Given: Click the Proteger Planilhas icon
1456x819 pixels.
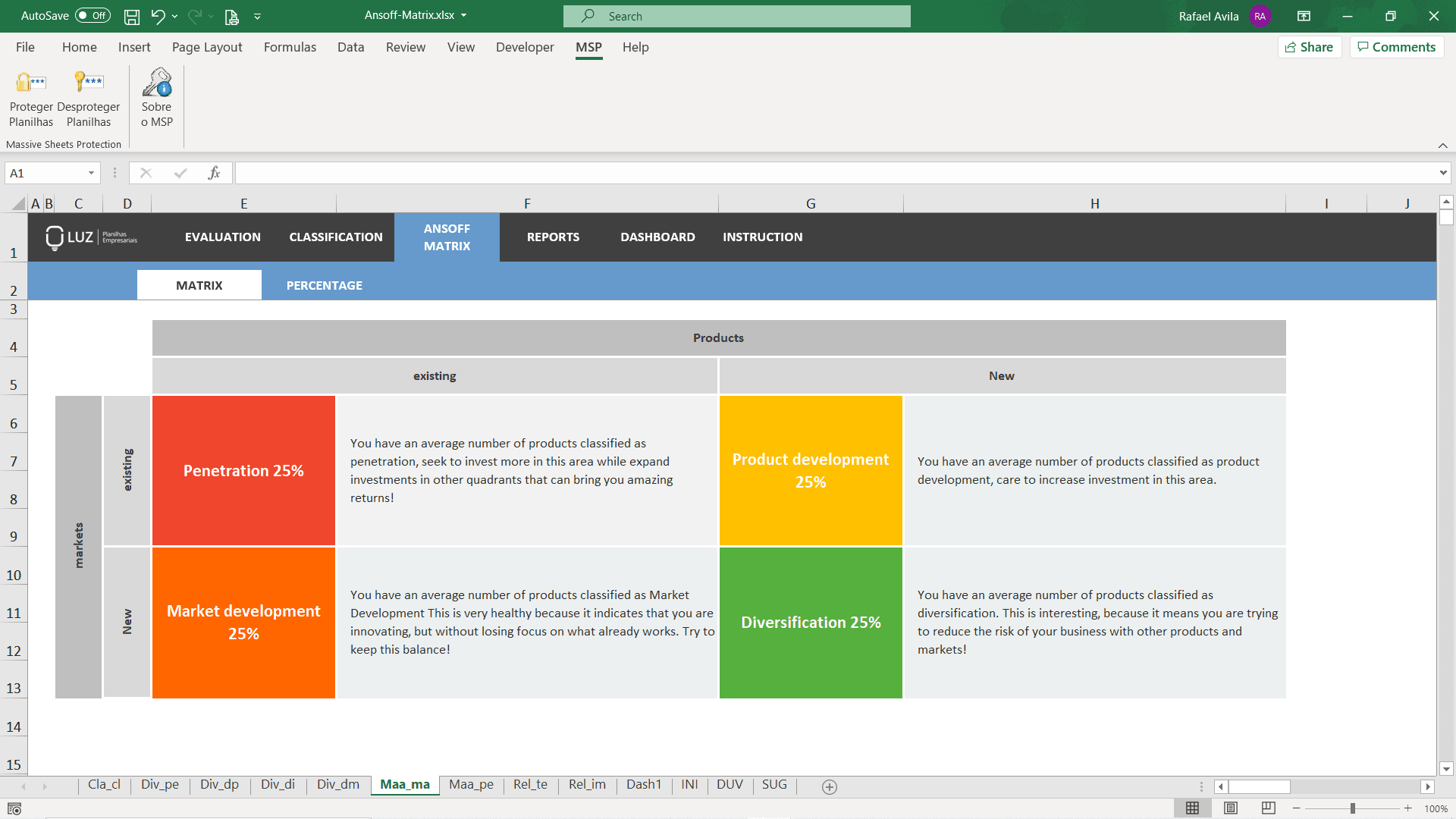Looking at the screenshot, I should [x=30, y=82].
